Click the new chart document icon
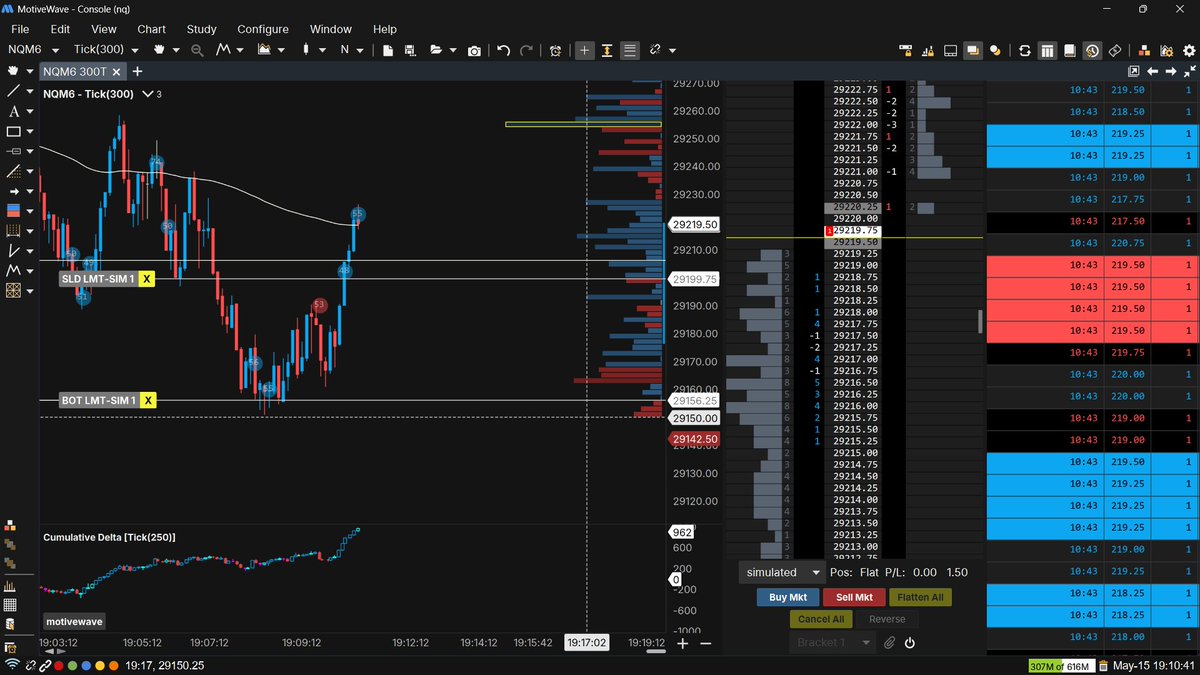Screen dimensions: 1200x675 tap(387, 50)
